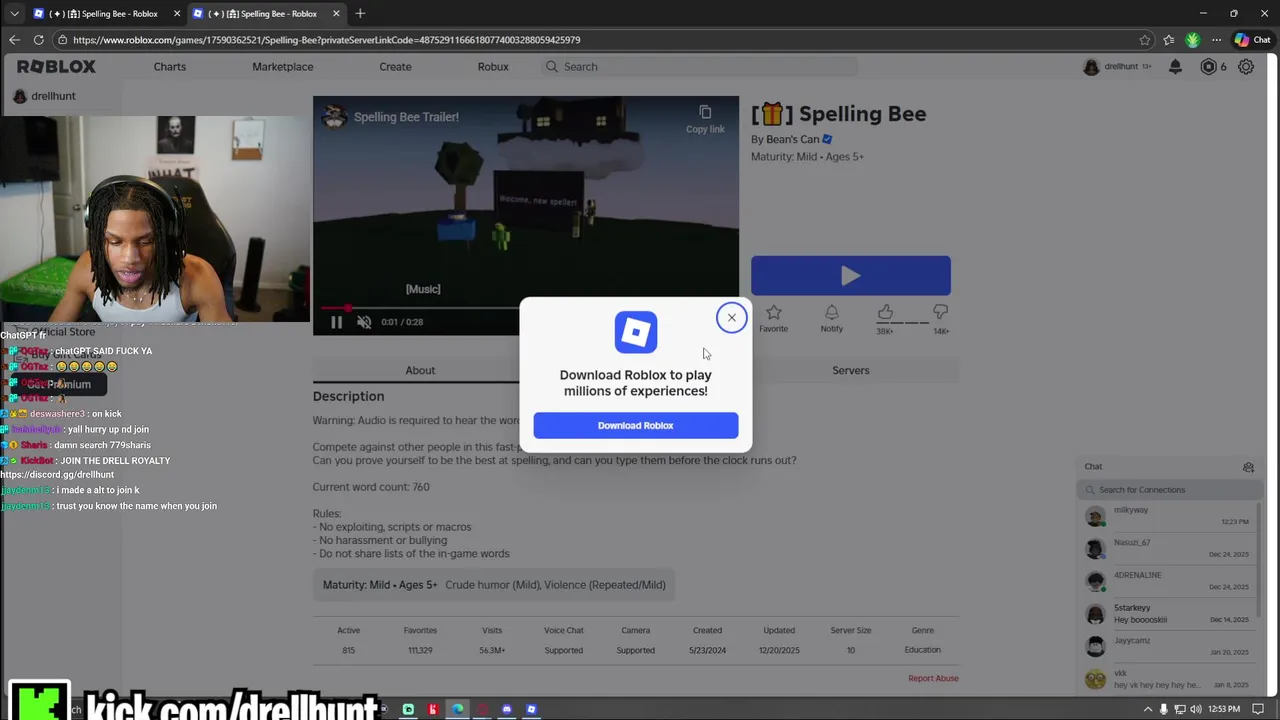Viewport: 1280px width, 720px height.
Task: Open chat with Jayycamz
Action: click(1168, 646)
